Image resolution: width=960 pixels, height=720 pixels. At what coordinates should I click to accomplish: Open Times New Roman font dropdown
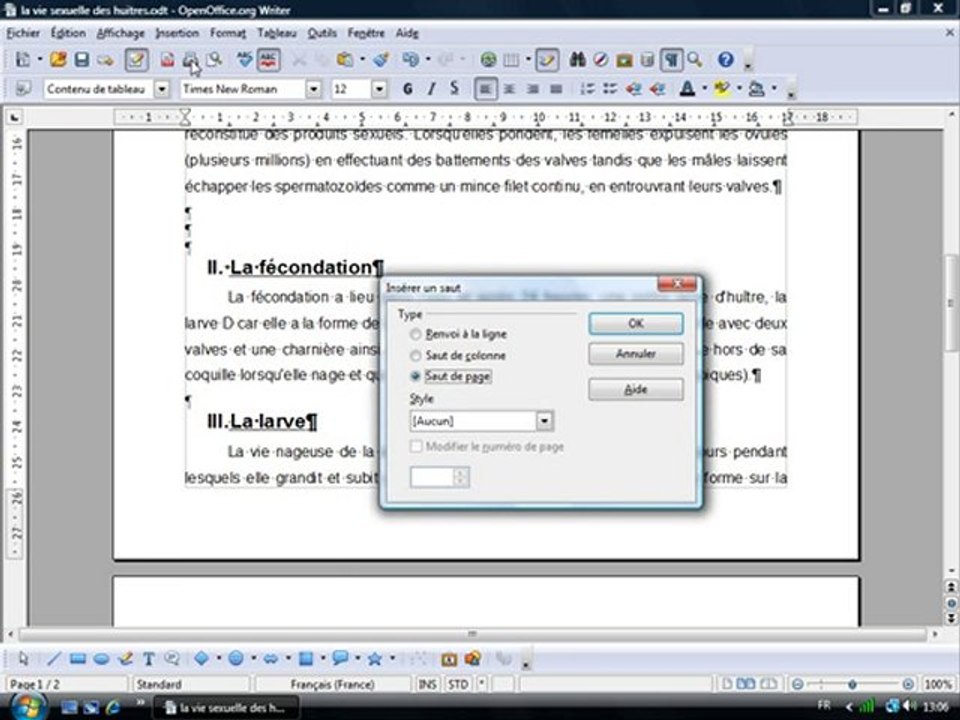313,89
